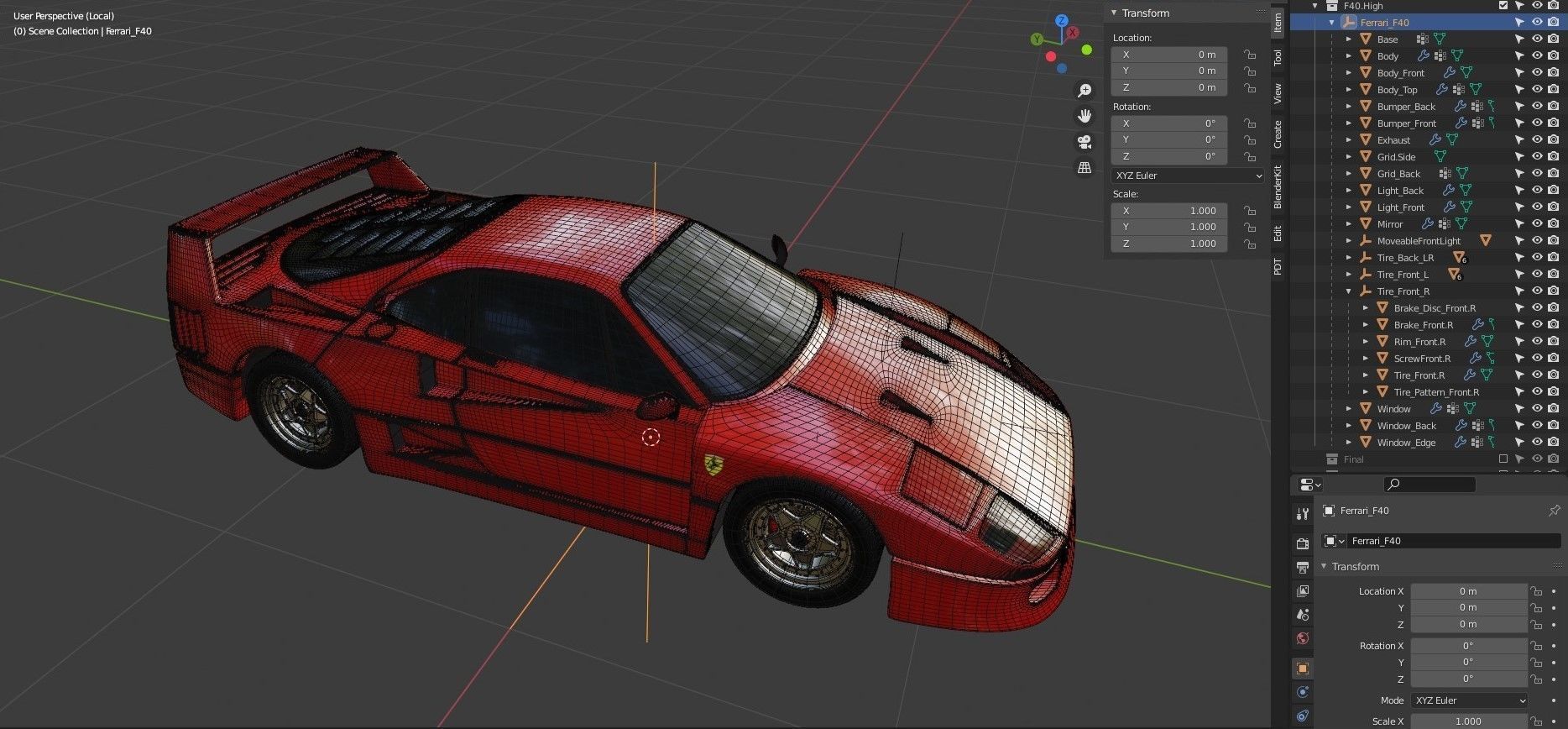Open the View sidebar tab

click(1278, 92)
